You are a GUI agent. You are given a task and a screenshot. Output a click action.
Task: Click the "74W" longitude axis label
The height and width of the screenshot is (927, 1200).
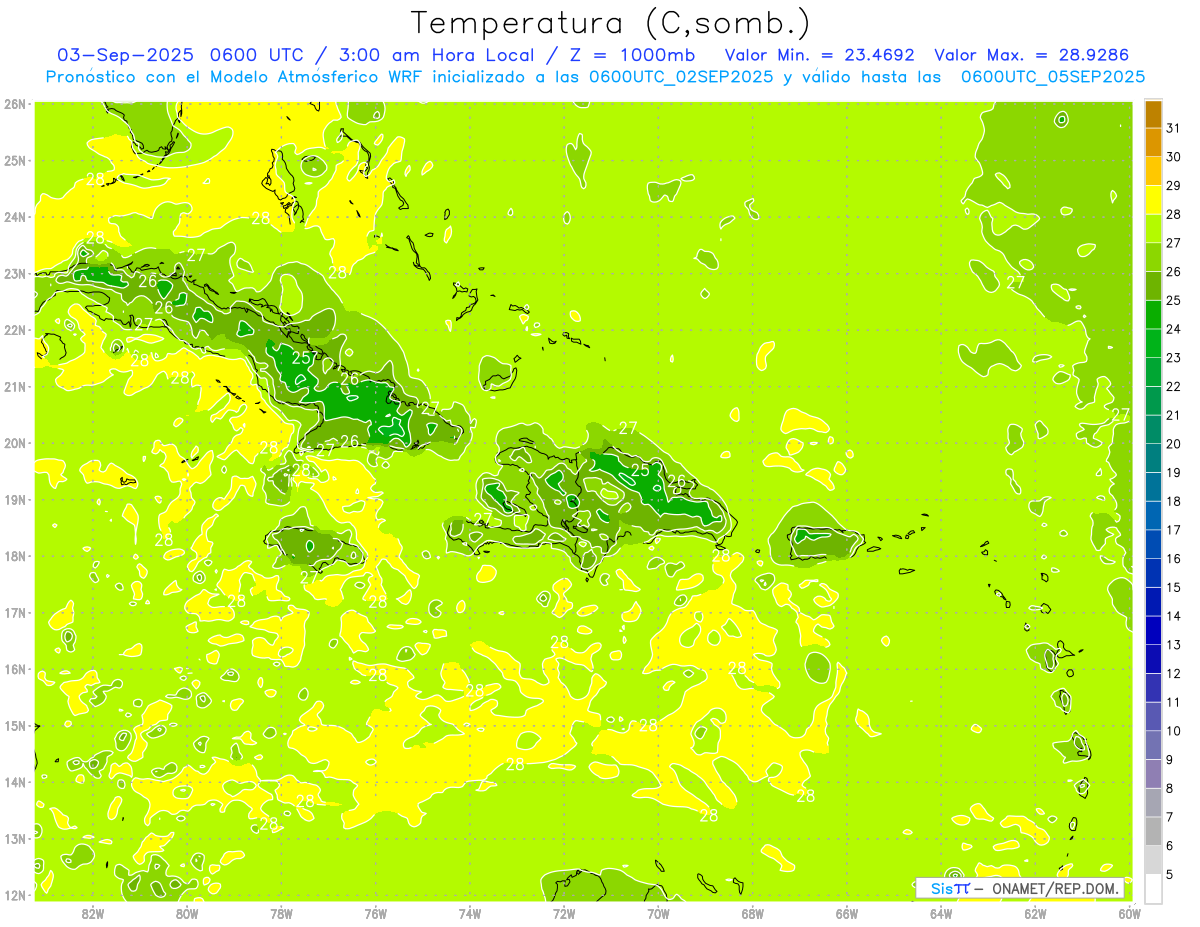tap(470, 913)
